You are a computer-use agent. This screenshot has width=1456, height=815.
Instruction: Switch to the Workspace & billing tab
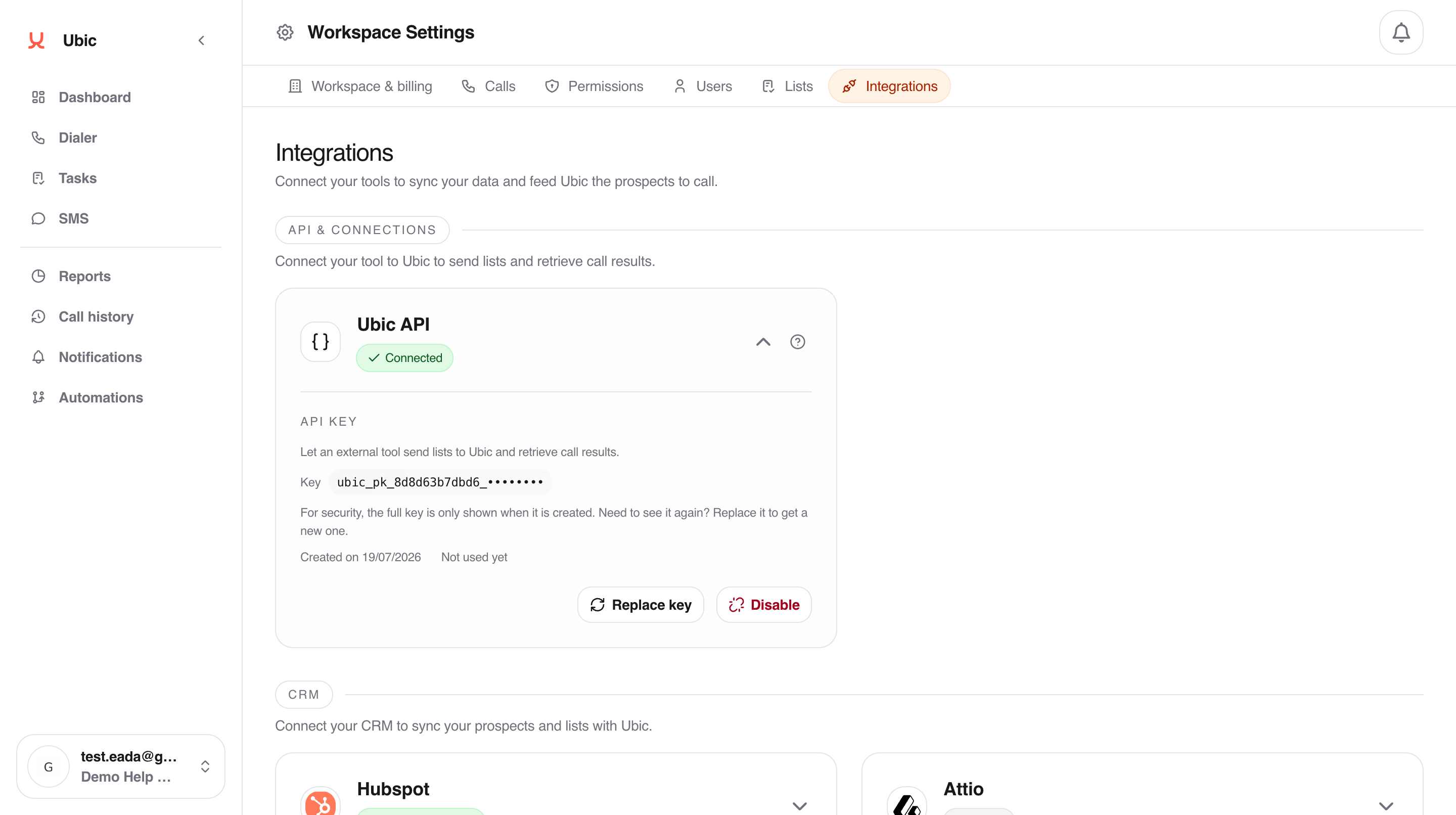360,86
